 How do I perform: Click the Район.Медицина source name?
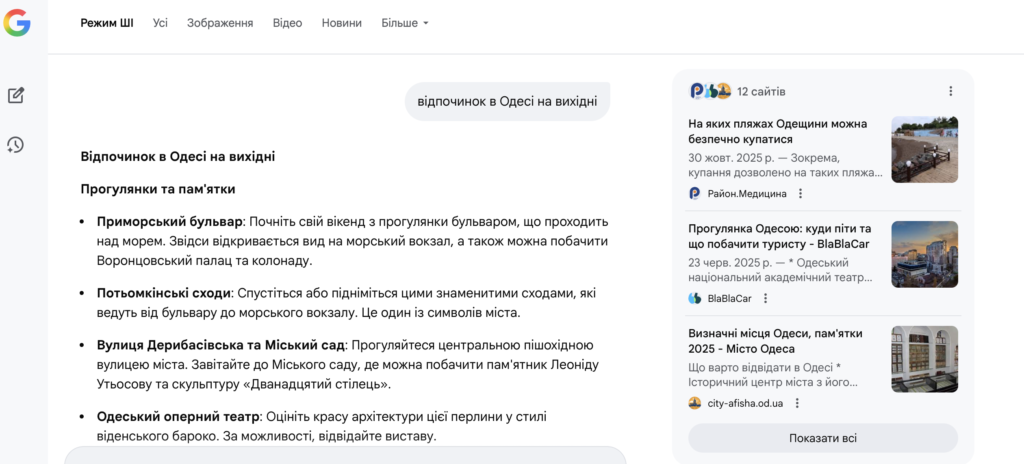(x=747, y=193)
